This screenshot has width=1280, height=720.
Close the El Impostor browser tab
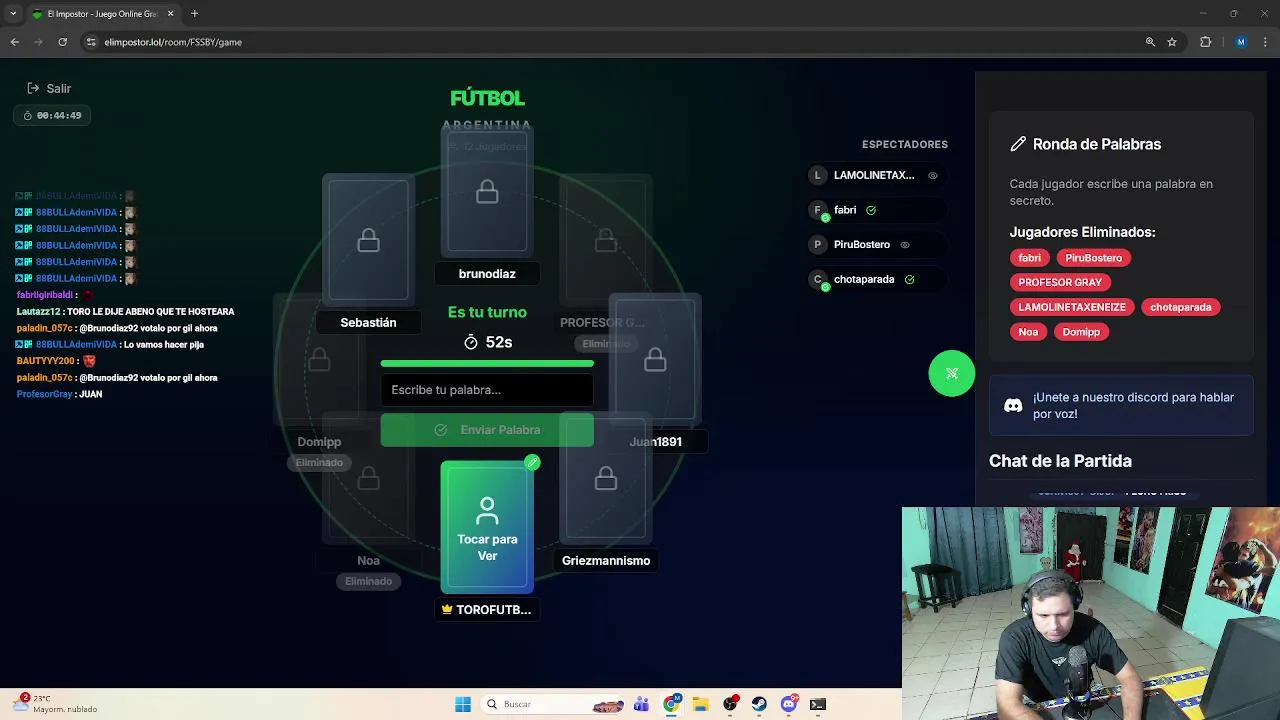point(170,14)
